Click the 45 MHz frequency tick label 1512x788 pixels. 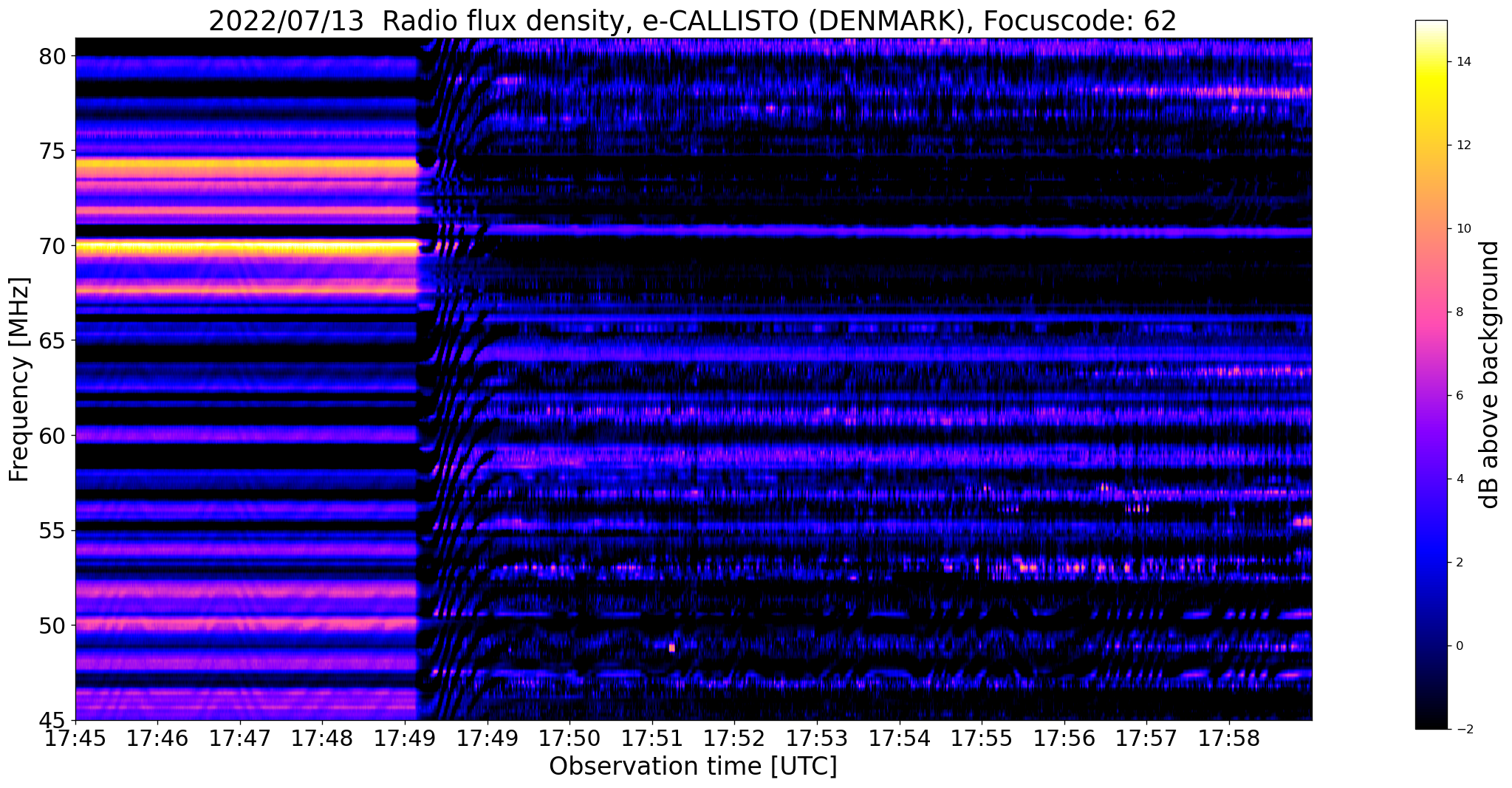52,720
